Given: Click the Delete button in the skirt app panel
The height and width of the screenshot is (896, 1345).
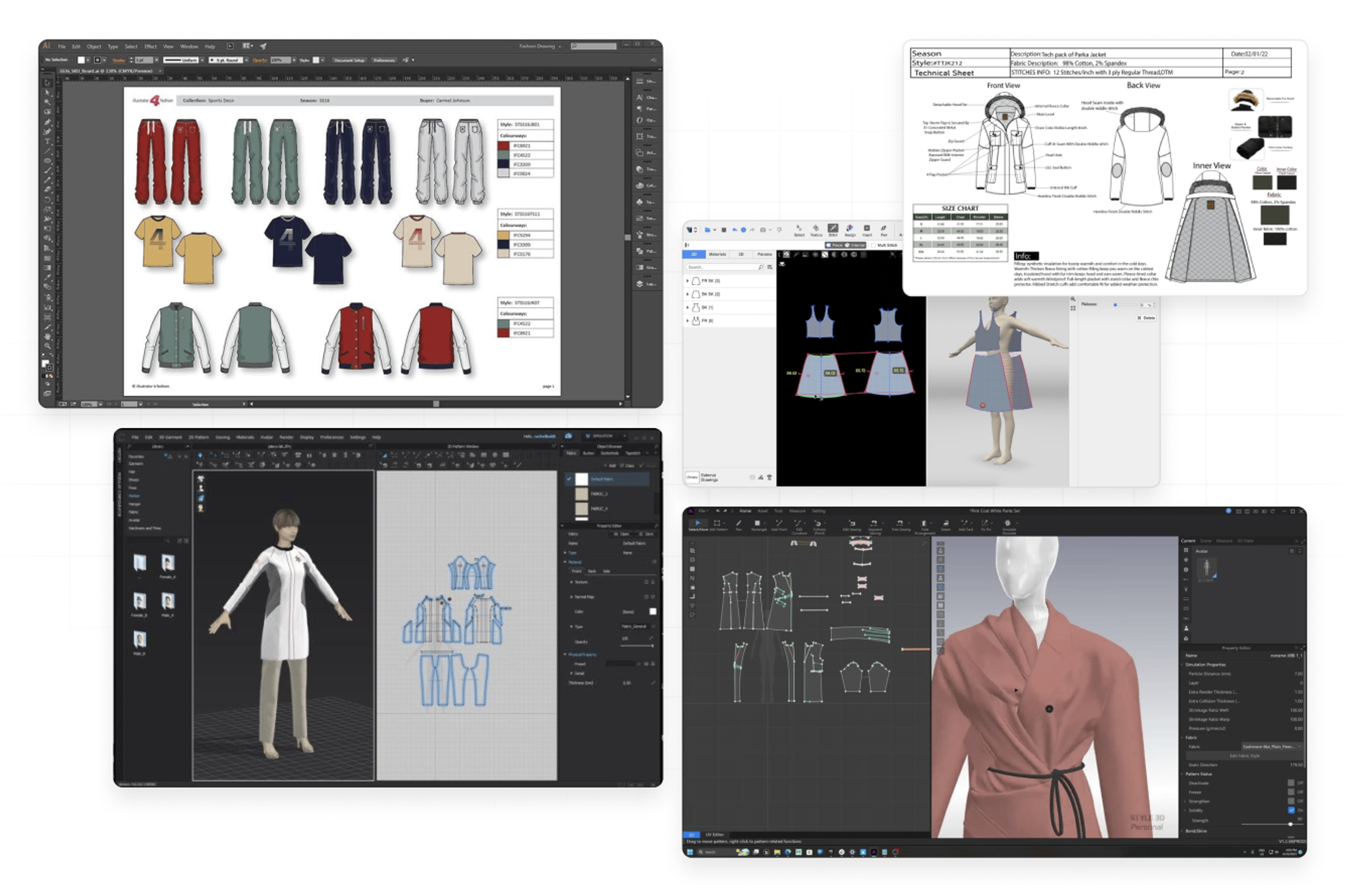Looking at the screenshot, I should click(1146, 318).
